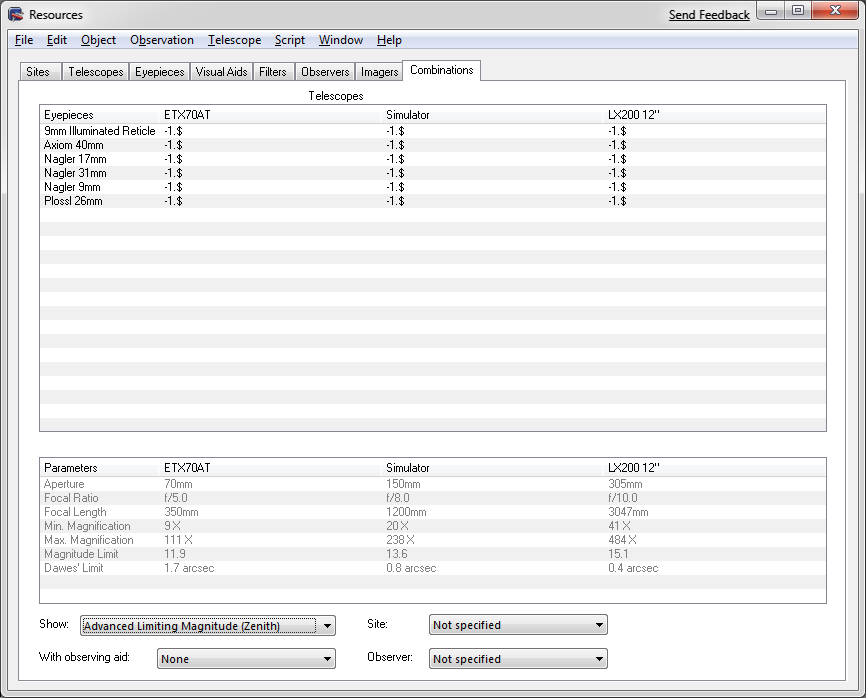Select the 9mm Illuminated Reticle row
The height and width of the screenshot is (698, 866).
[433, 131]
